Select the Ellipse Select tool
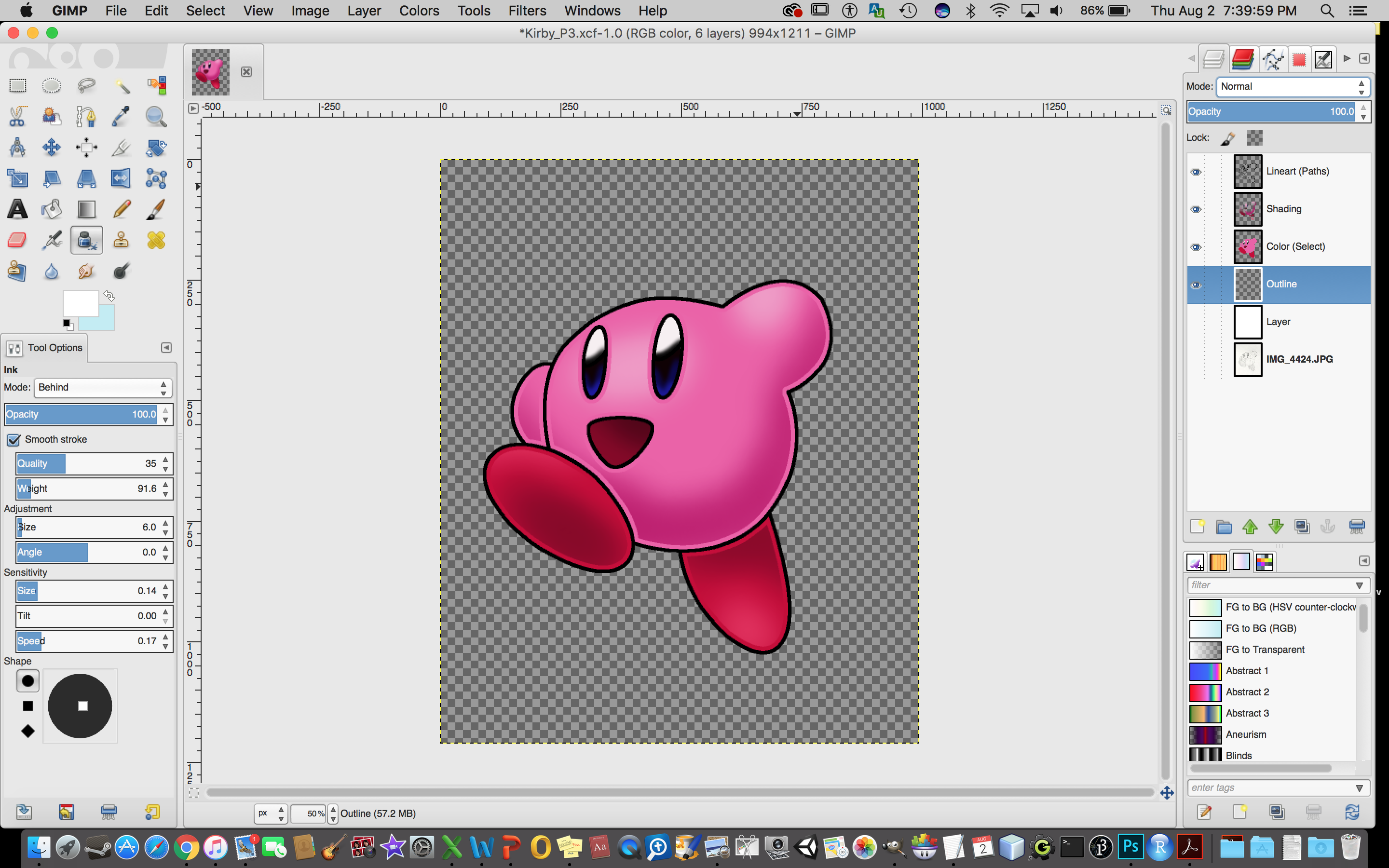The height and width of the screenshot is (868, 1389). [x=52, y=85]
